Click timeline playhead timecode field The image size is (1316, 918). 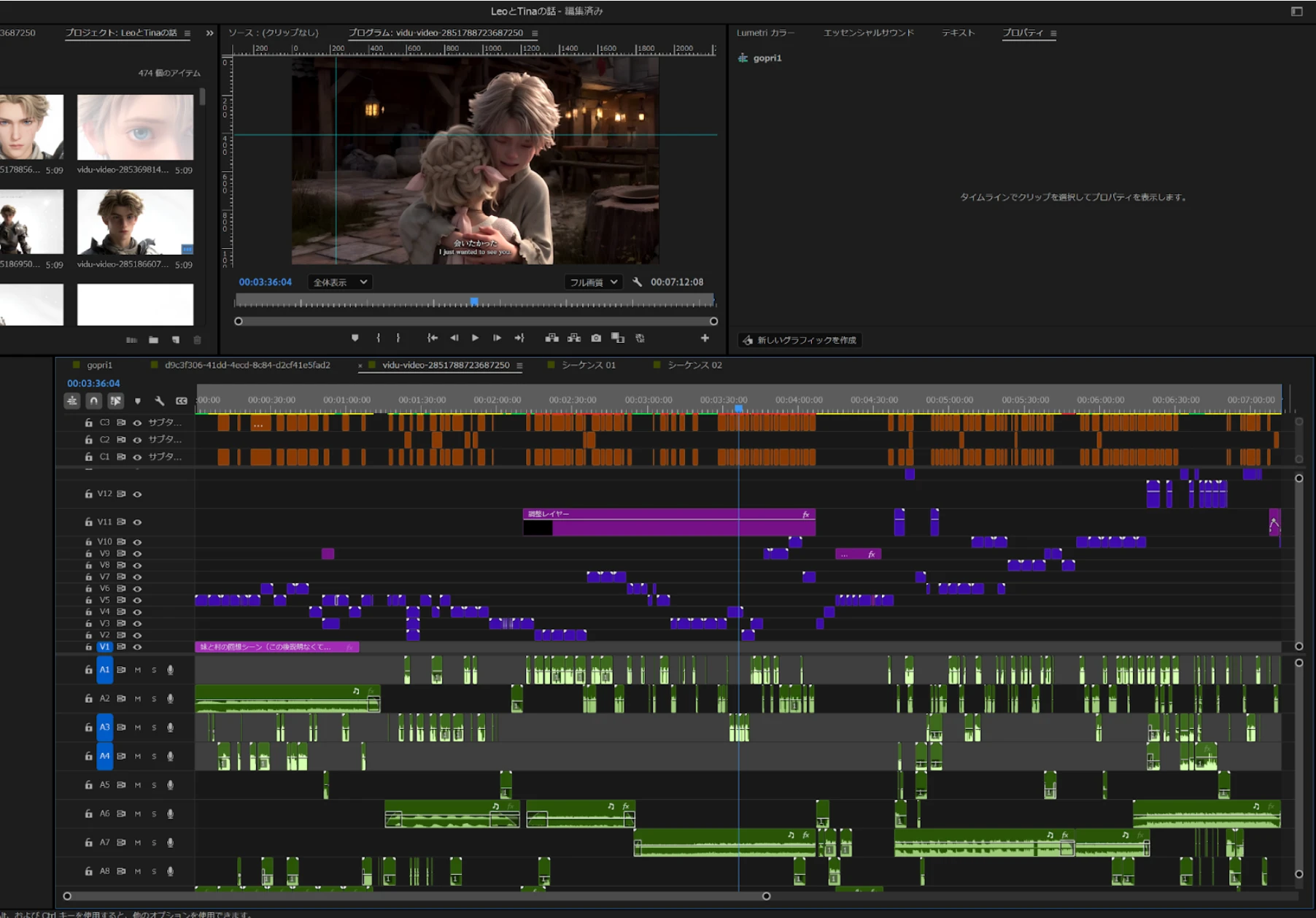coord(93,383)
